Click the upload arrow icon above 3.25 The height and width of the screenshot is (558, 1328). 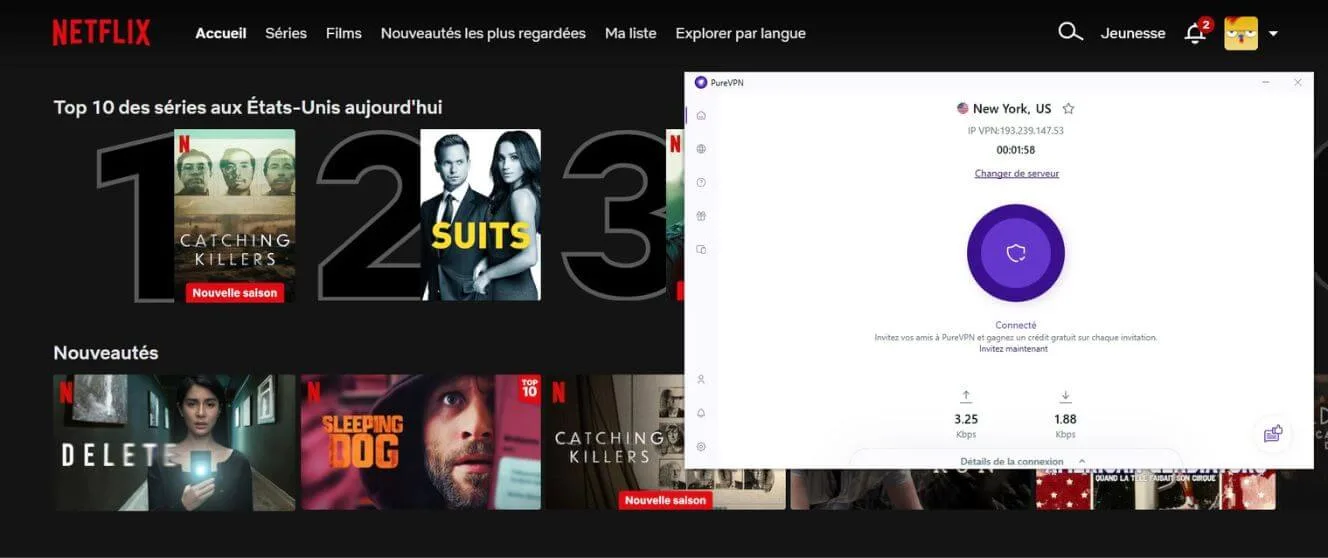tap(966, 396)
